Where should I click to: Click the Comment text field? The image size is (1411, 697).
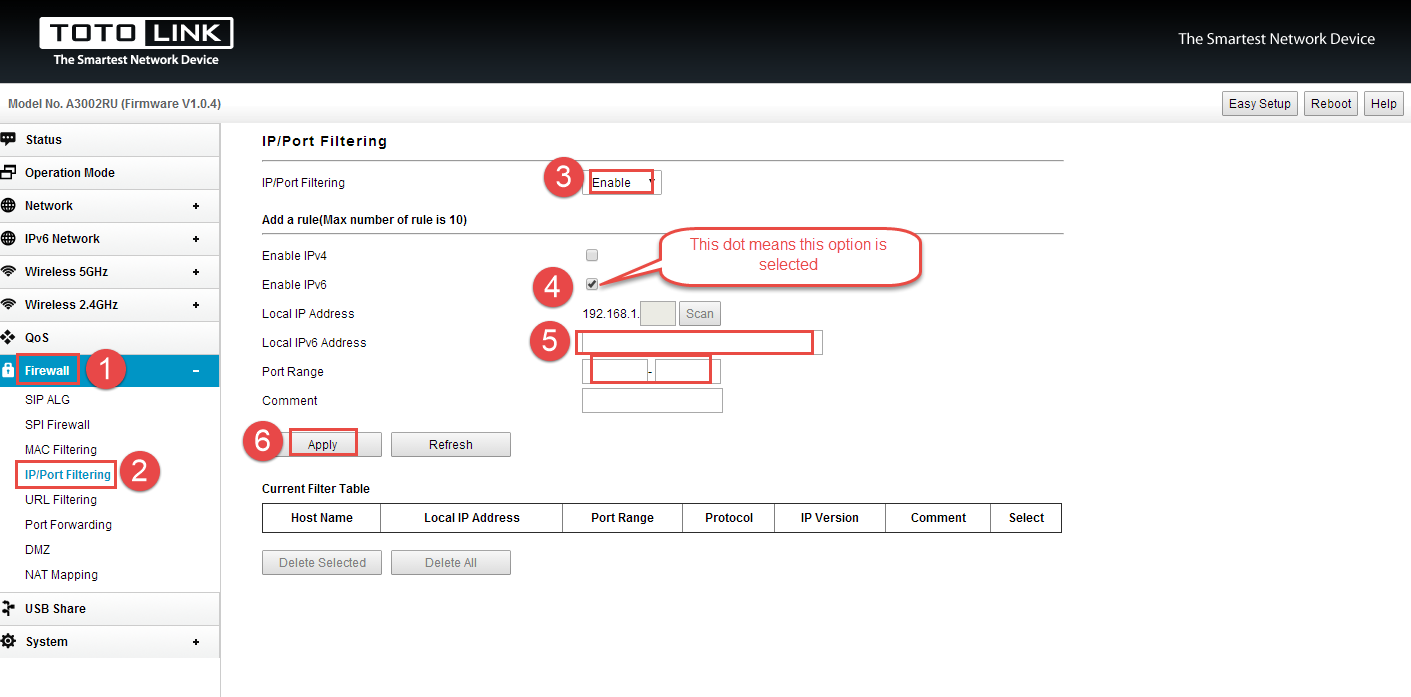click(x=652, y=401)
